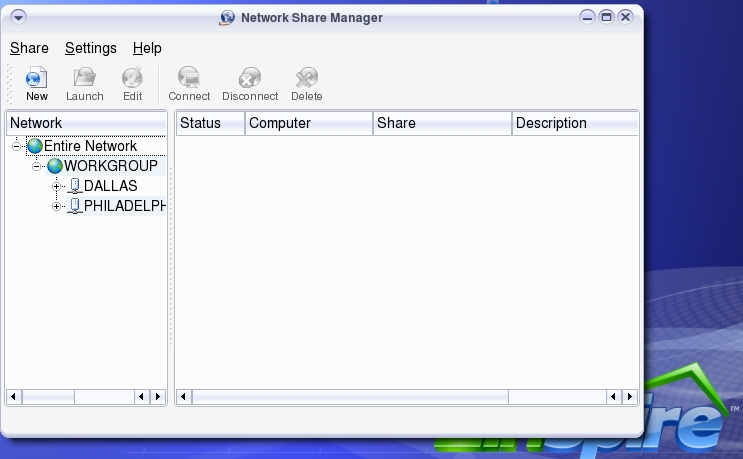Expand the DALLAS tree node
Image resolution: width=743 pixels, height=459 pixels.
tap(57, 186)
